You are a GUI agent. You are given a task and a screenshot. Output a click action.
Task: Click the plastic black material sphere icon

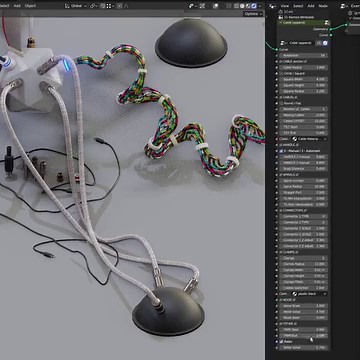[295, 294]
